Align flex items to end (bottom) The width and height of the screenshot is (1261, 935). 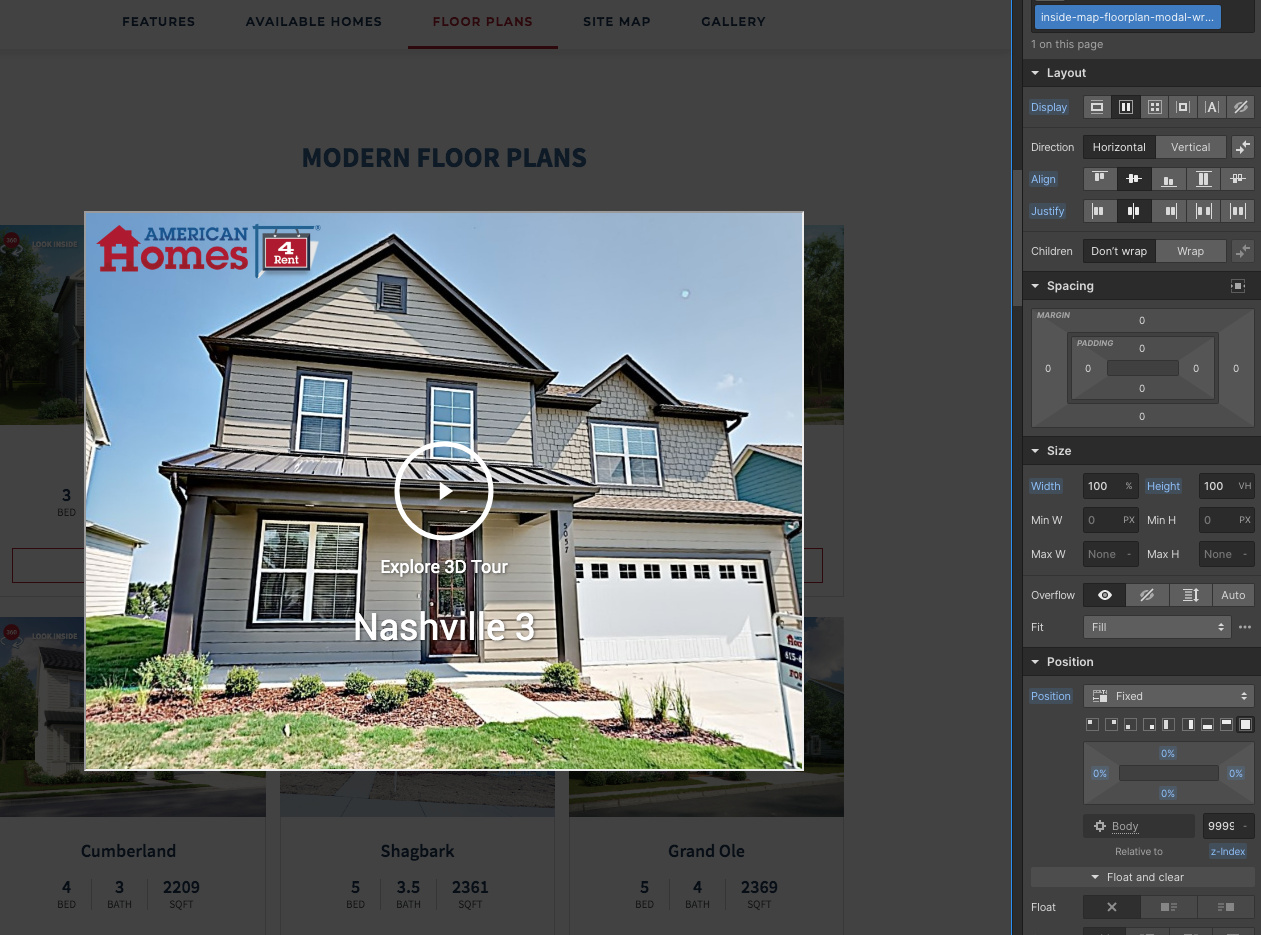1169,179
